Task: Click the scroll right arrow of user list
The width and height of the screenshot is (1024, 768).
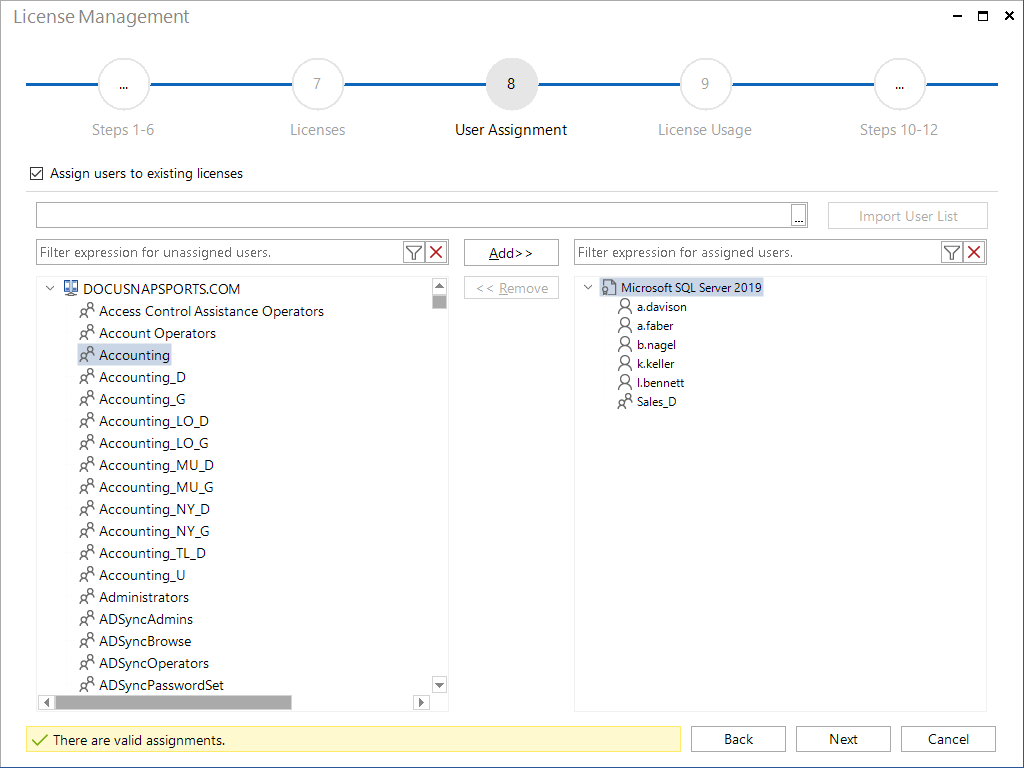Action: click(421, 703)
